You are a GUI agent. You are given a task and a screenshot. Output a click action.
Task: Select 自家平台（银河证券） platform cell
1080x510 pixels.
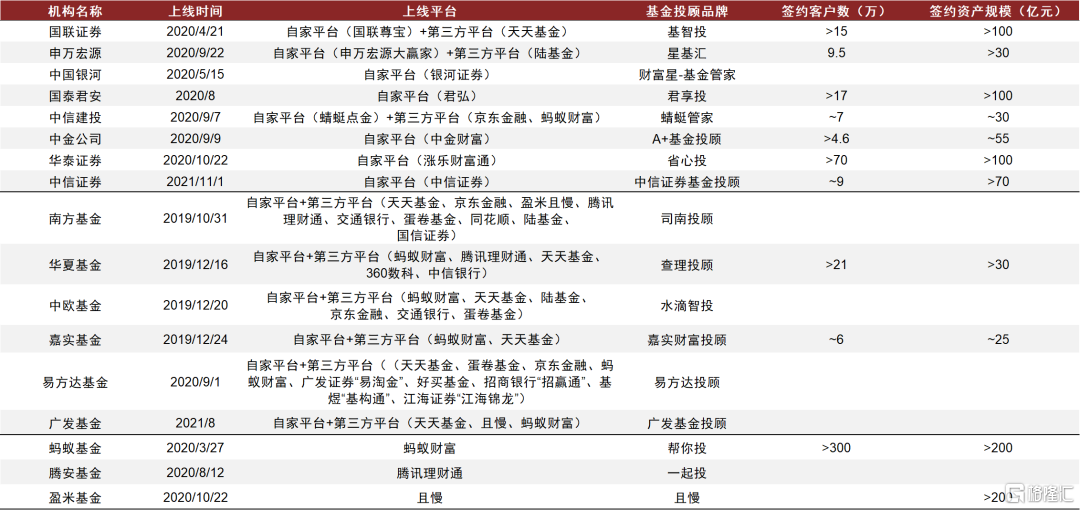[430, 74]
